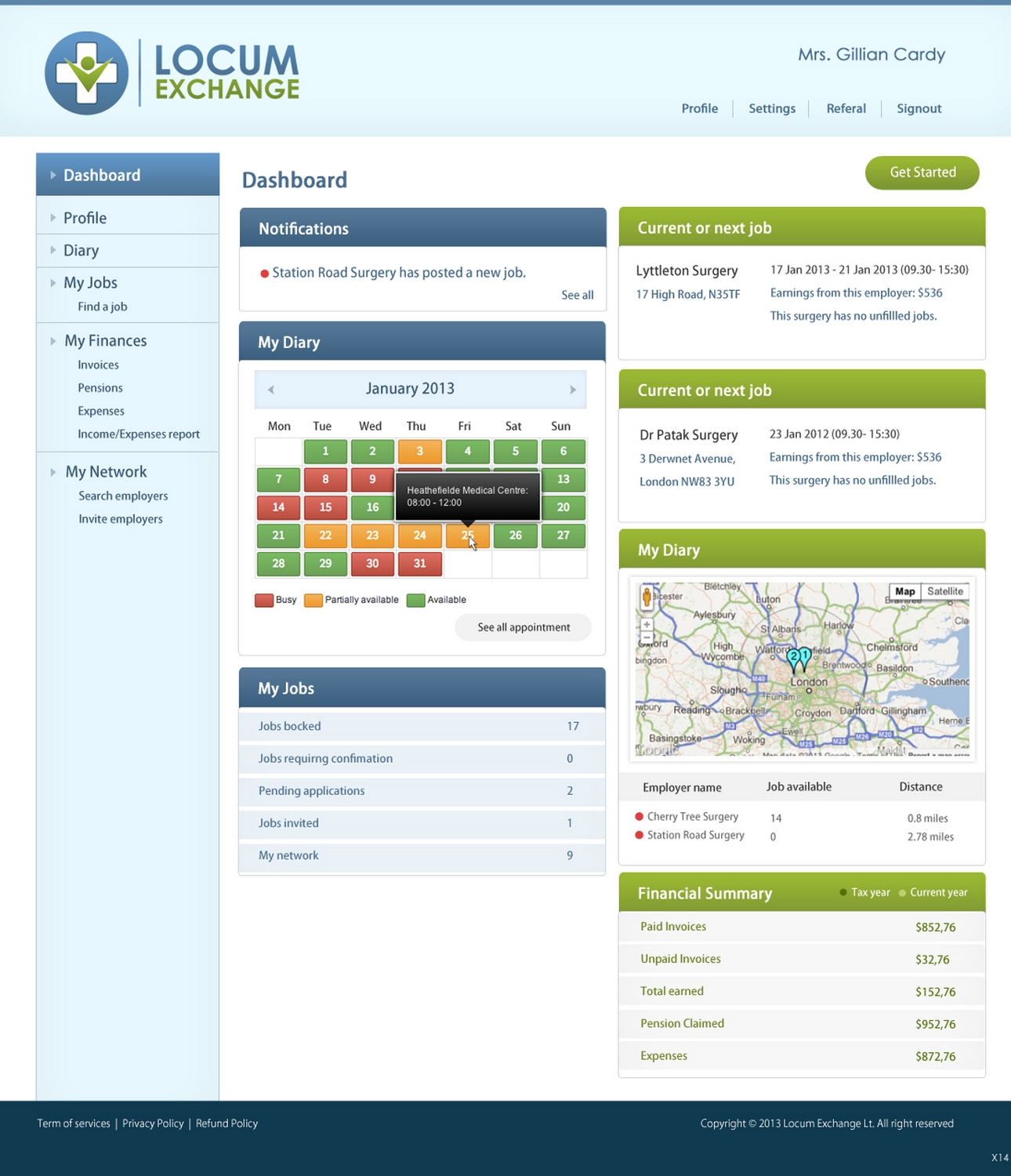Select January 30 on the calendar
This screenshot has width=1011, height=1176.
pos(372,564)
